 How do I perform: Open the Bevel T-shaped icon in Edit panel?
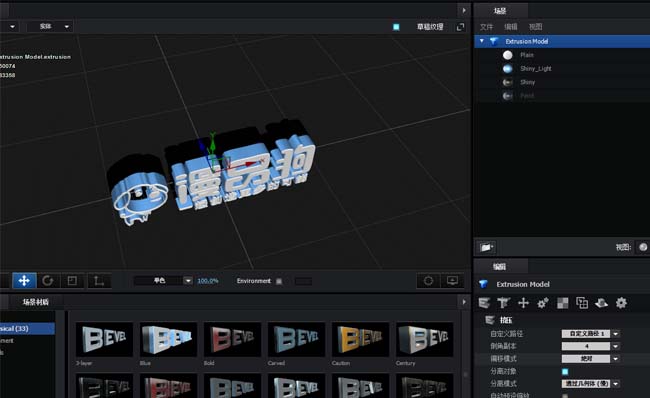[x=503, y=303]
